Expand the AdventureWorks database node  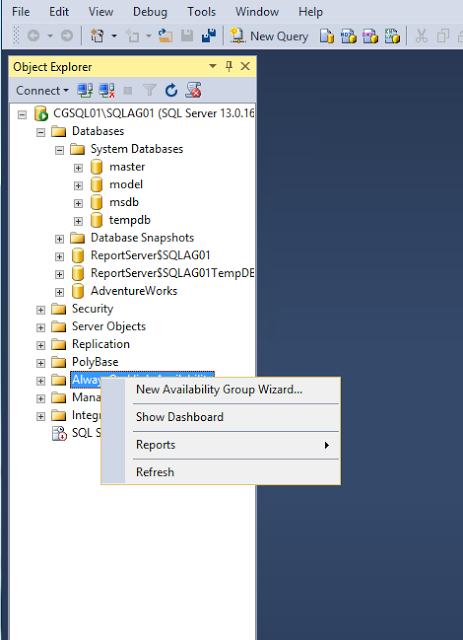coord(60,292)
